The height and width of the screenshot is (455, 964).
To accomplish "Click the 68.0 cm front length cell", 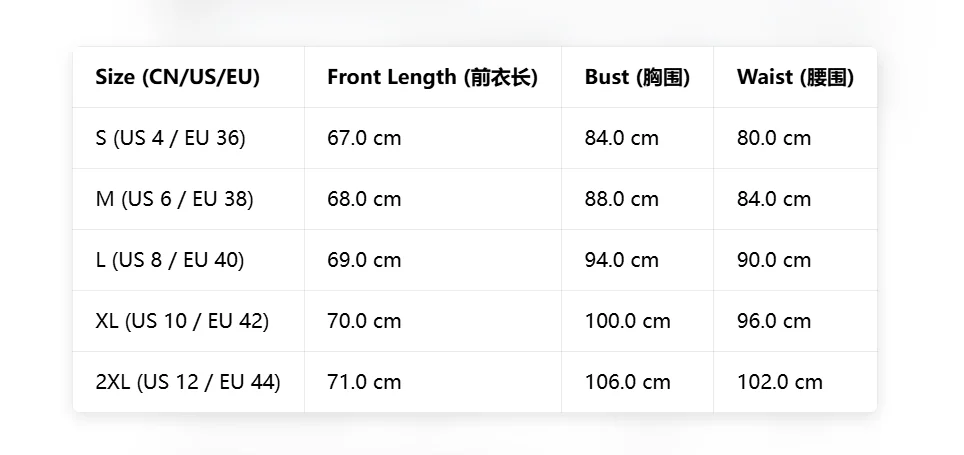I will click(433, 199).
